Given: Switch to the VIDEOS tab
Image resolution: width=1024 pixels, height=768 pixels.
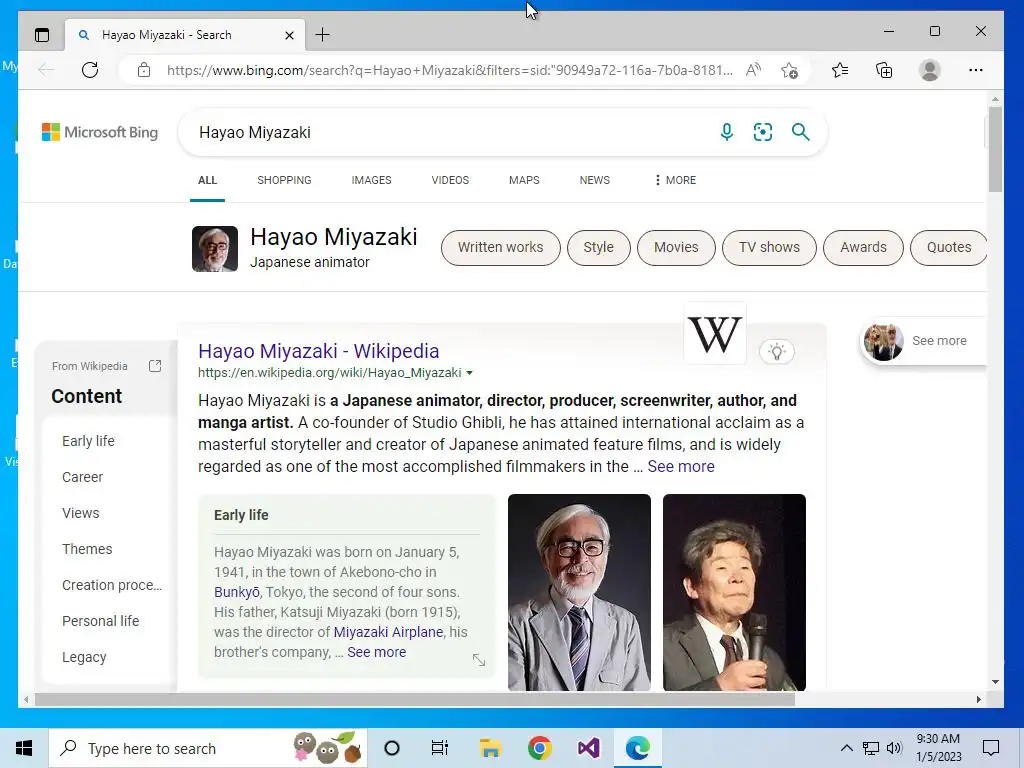Looking at the screenshot, I should tap(450, 180).
